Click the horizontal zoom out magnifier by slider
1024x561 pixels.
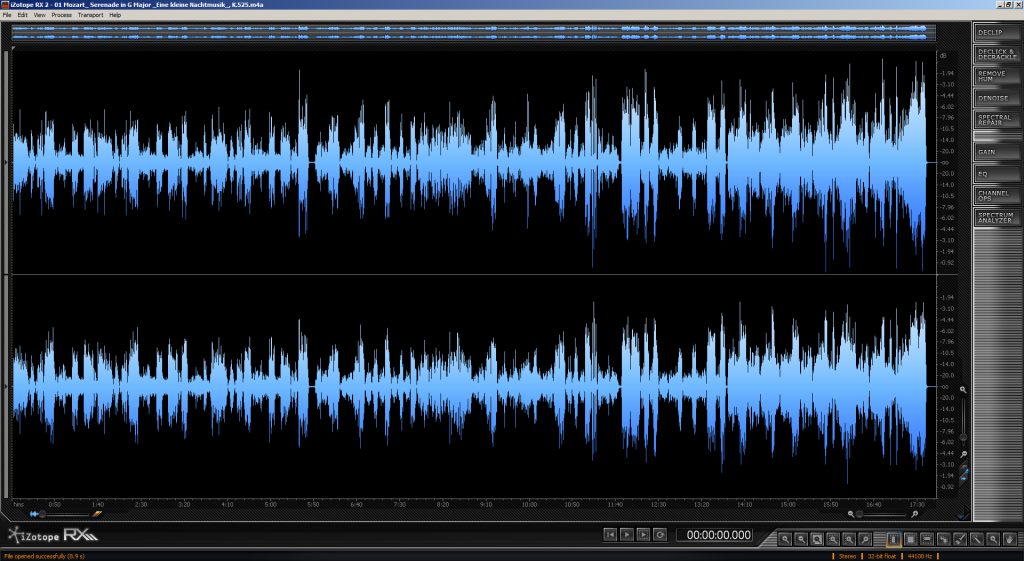pos(851,514)
